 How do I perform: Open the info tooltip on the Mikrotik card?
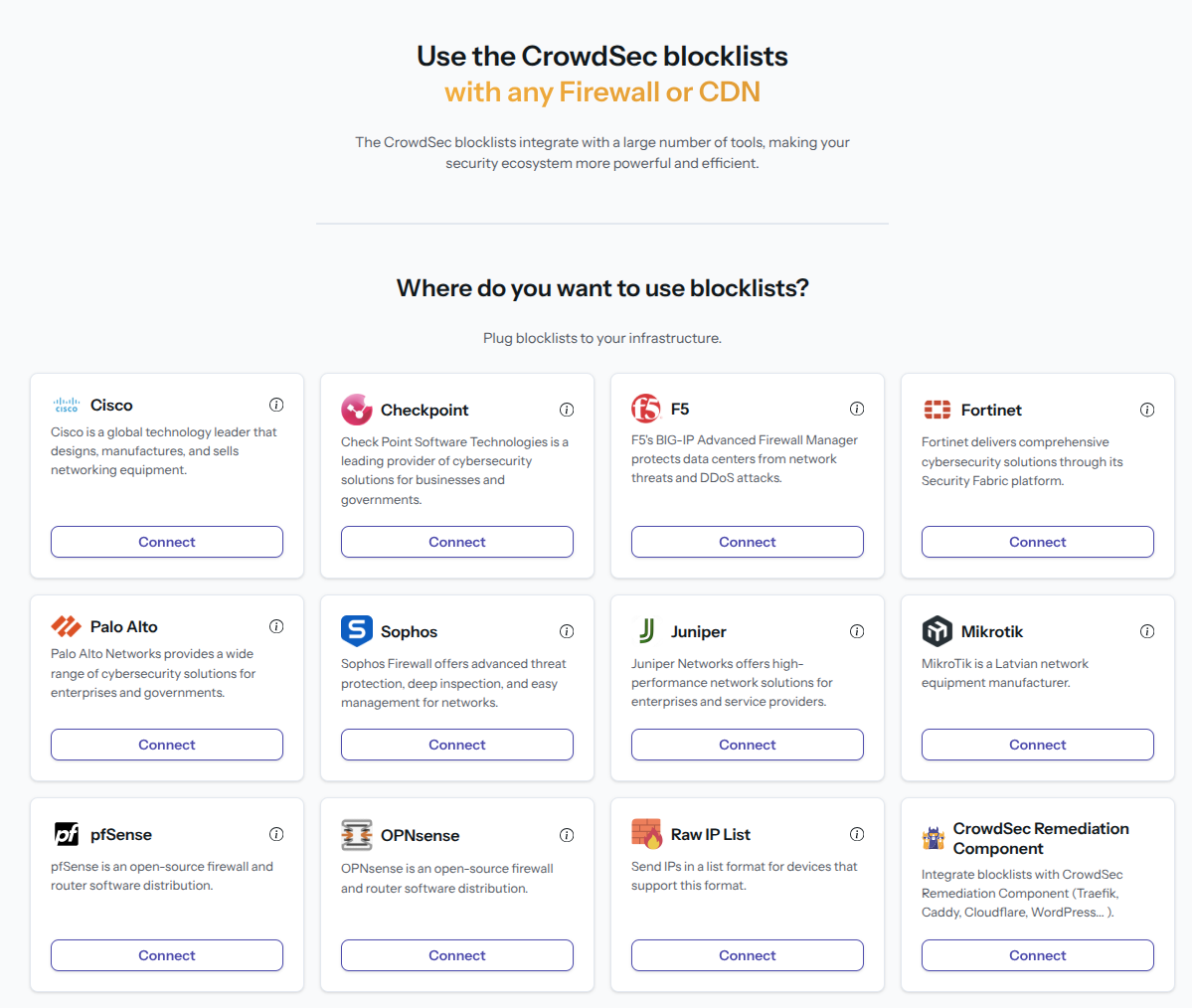point(1147,630)
